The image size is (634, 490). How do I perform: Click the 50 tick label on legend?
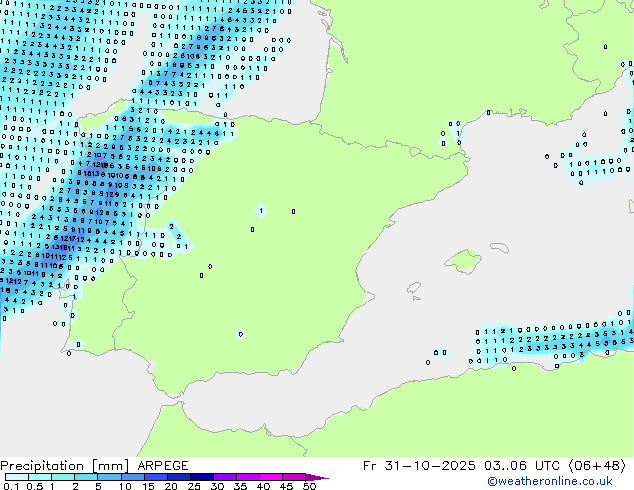(310, 487)
